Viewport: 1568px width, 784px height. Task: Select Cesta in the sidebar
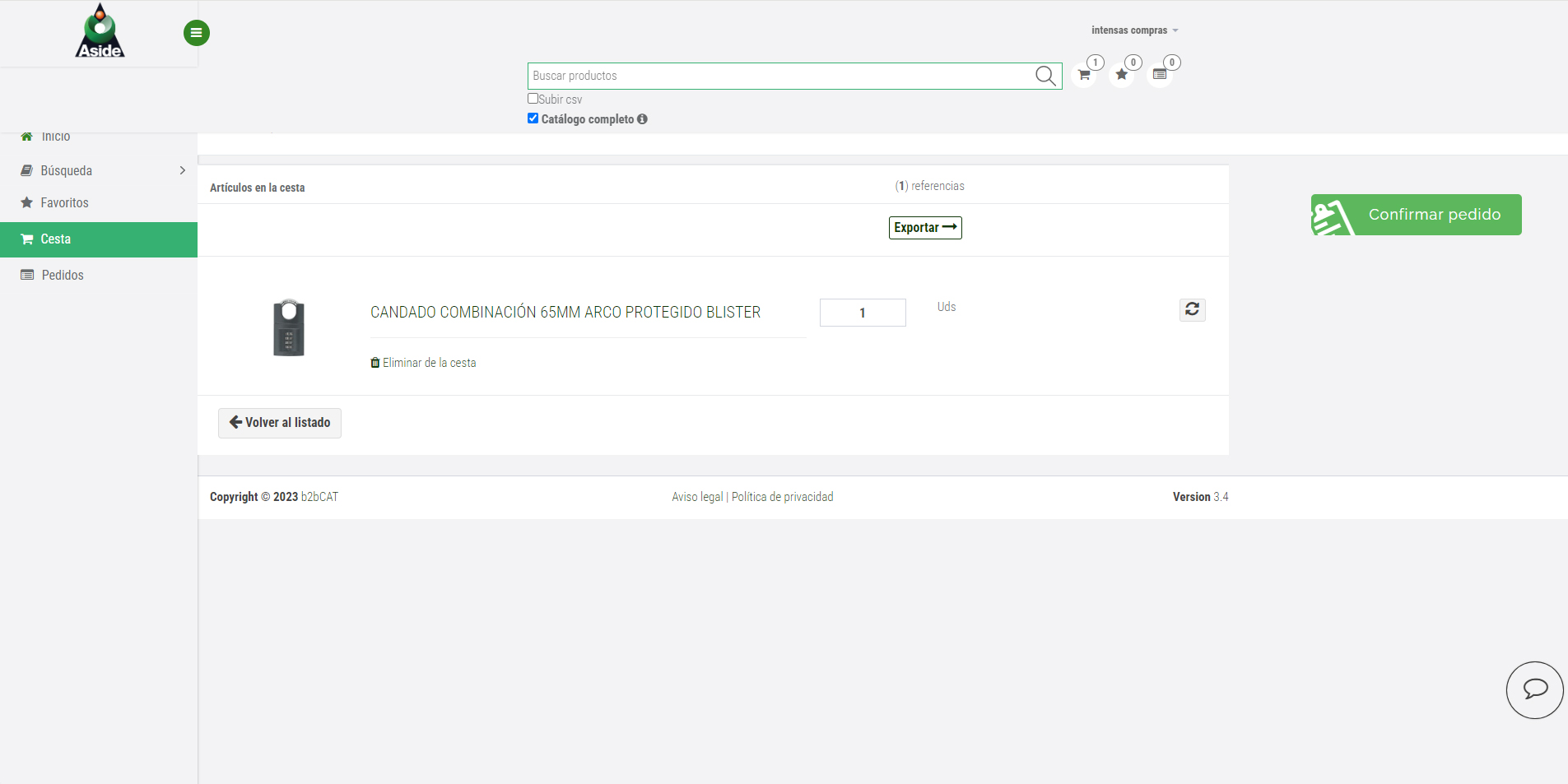pos(56,239)
